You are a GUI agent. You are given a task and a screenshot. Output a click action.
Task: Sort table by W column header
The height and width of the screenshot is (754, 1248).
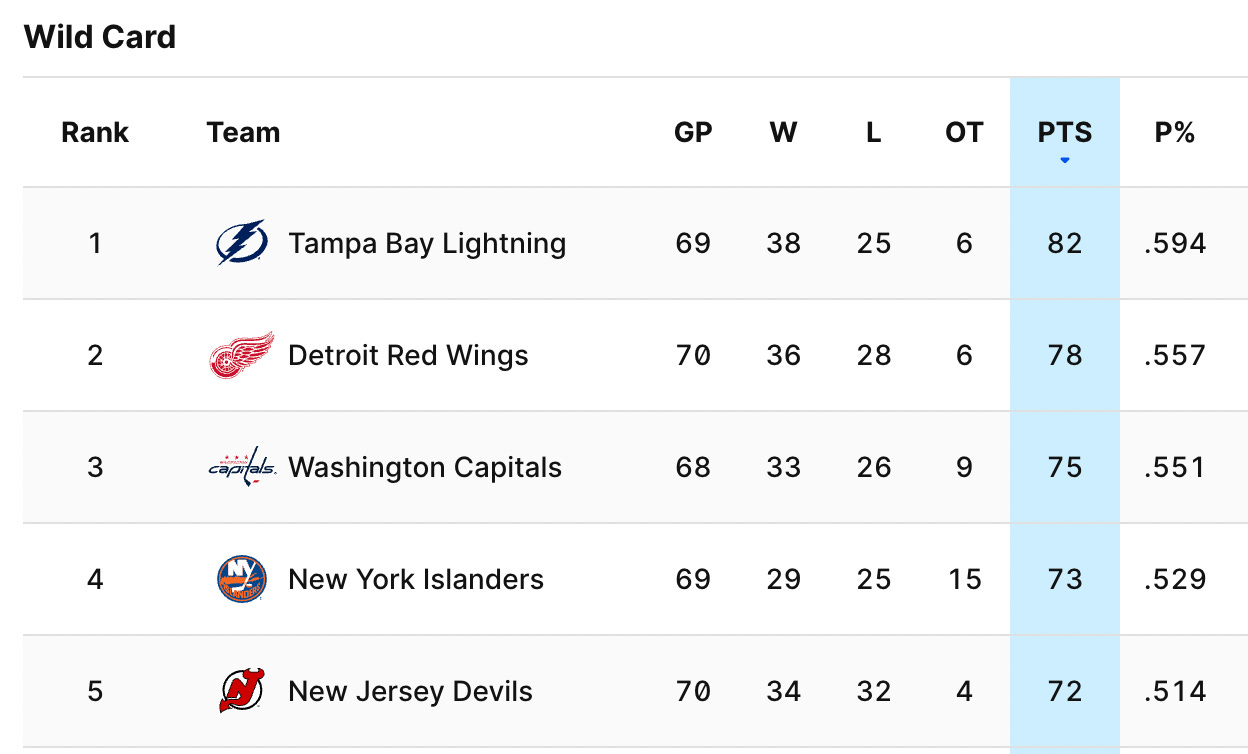[783, 132]
